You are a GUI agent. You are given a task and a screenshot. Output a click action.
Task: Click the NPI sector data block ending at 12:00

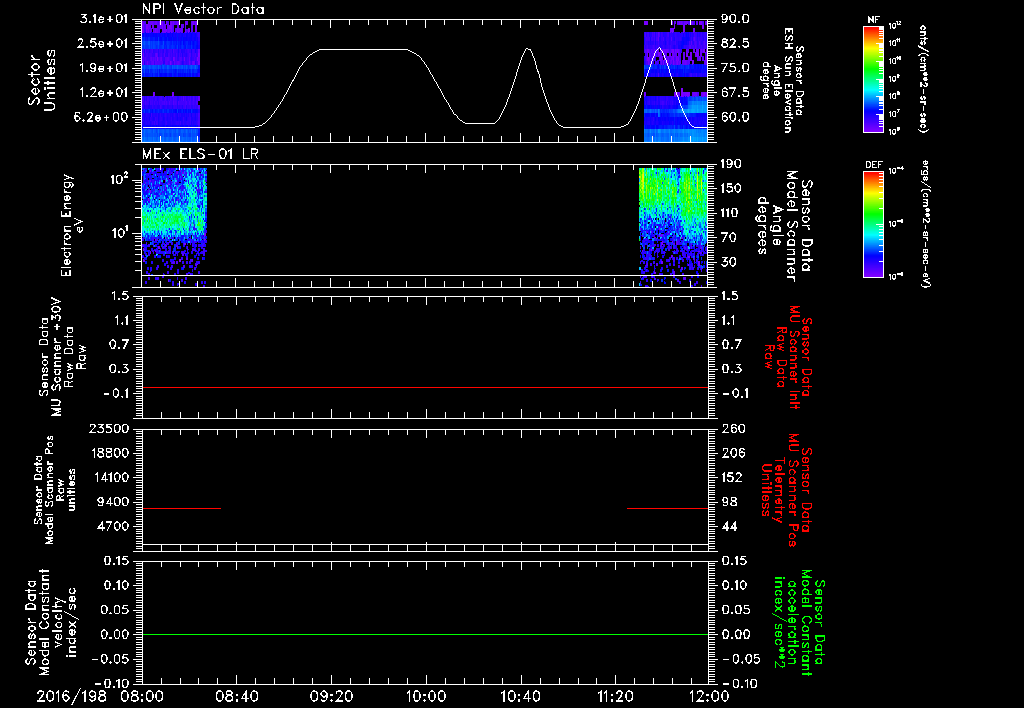676,80
